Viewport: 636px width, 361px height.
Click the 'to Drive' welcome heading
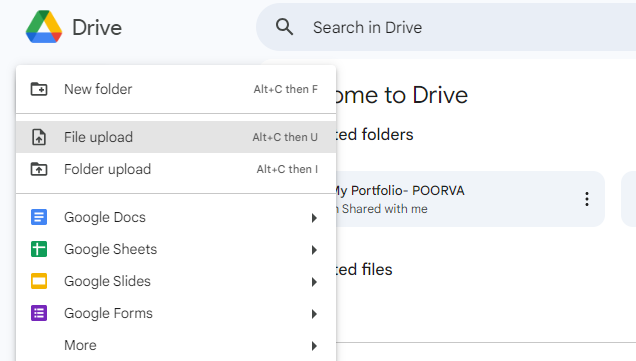(426, 95)
